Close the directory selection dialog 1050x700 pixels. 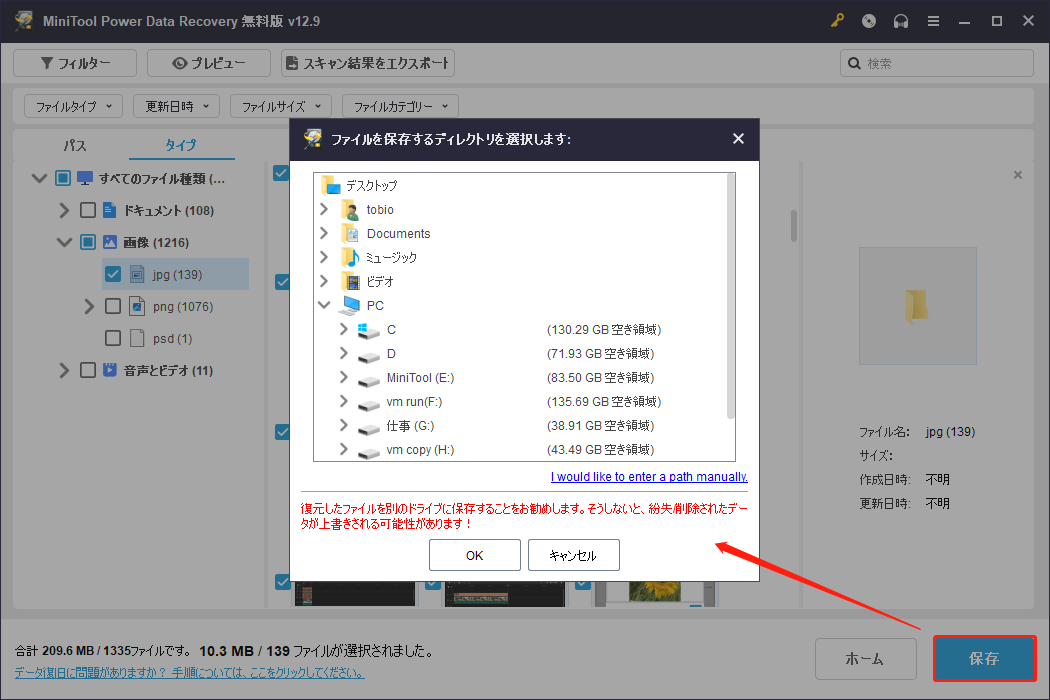[738, 139]
